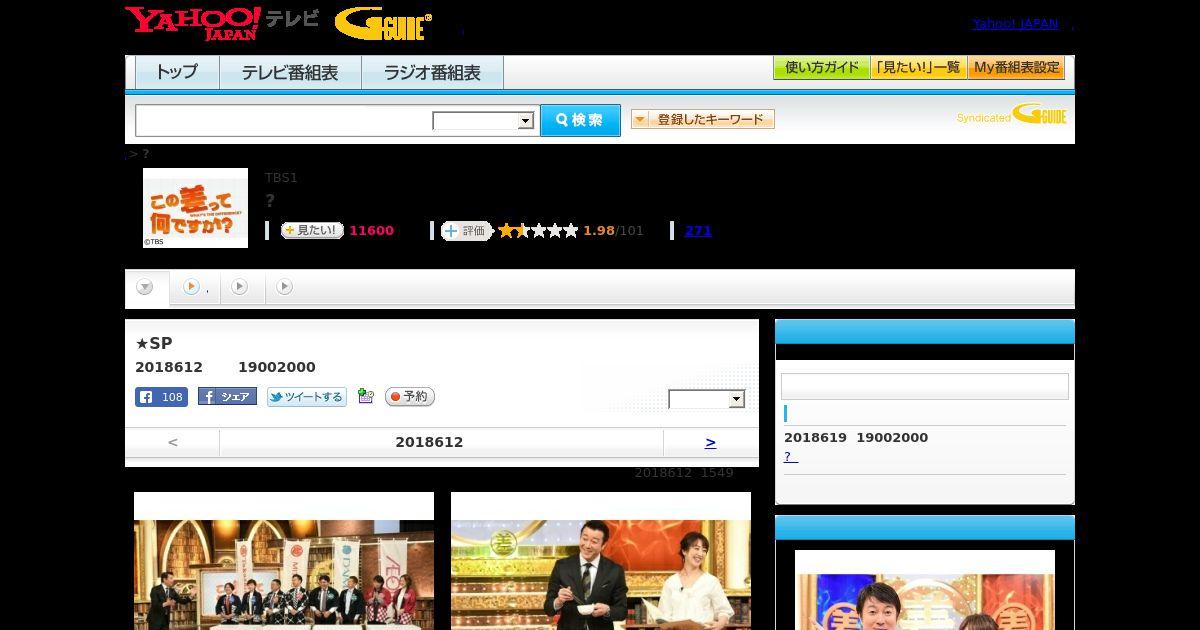Open the この差って何ですか? program thumbnail
The width and height of the screenshot is (1200, 630).
(195, 208)
